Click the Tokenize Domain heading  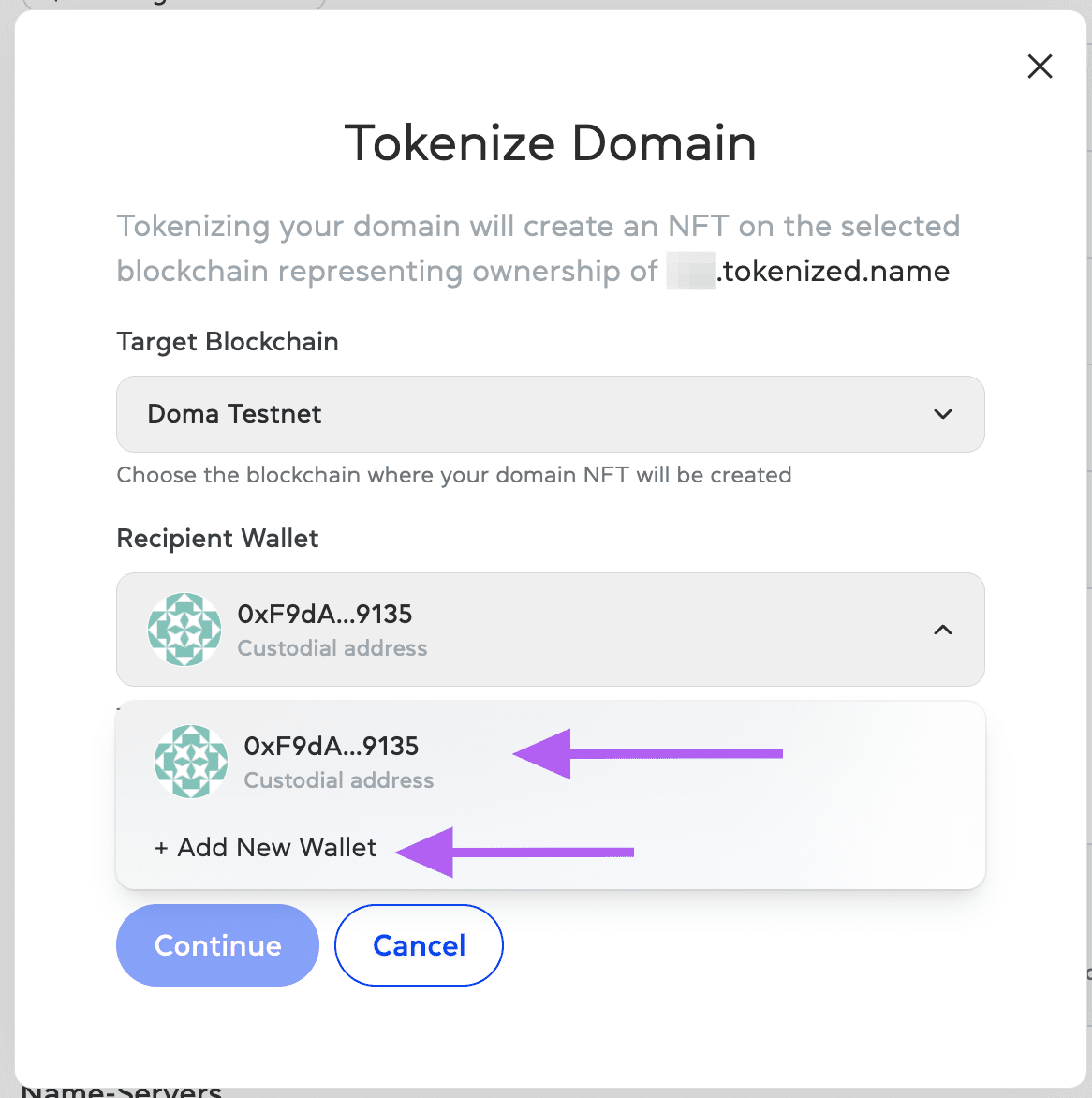[x=550, y=143]
